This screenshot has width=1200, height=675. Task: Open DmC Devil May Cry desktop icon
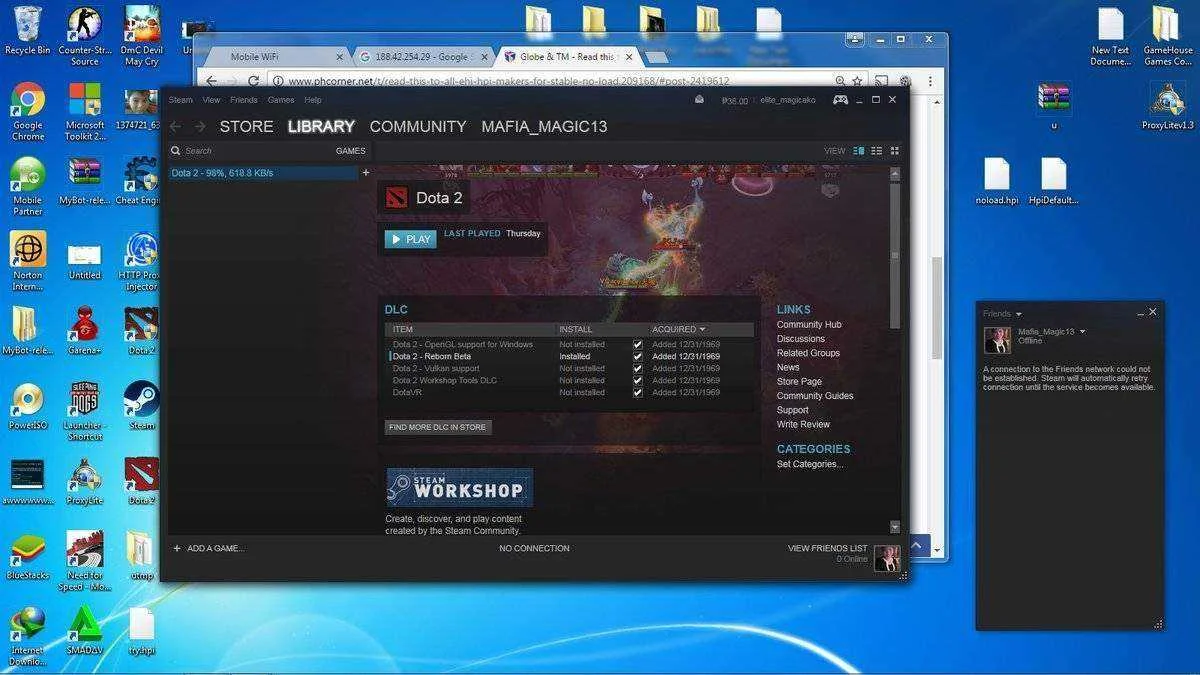tap(142, 23)
